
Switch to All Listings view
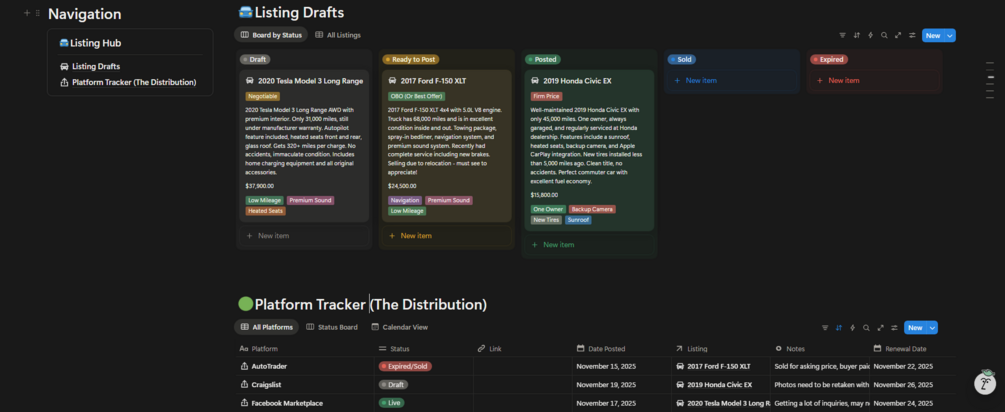[x=338, y=35]
